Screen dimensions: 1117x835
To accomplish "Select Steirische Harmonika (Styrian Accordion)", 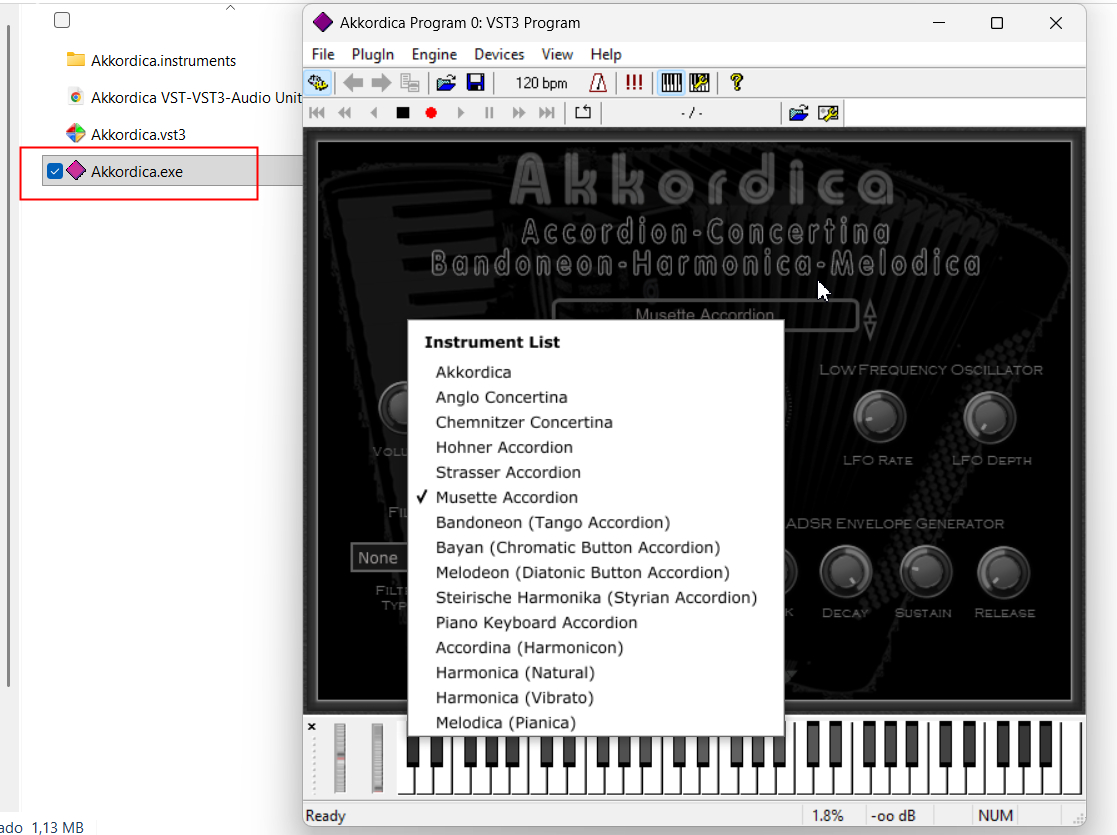I will 596,597.
